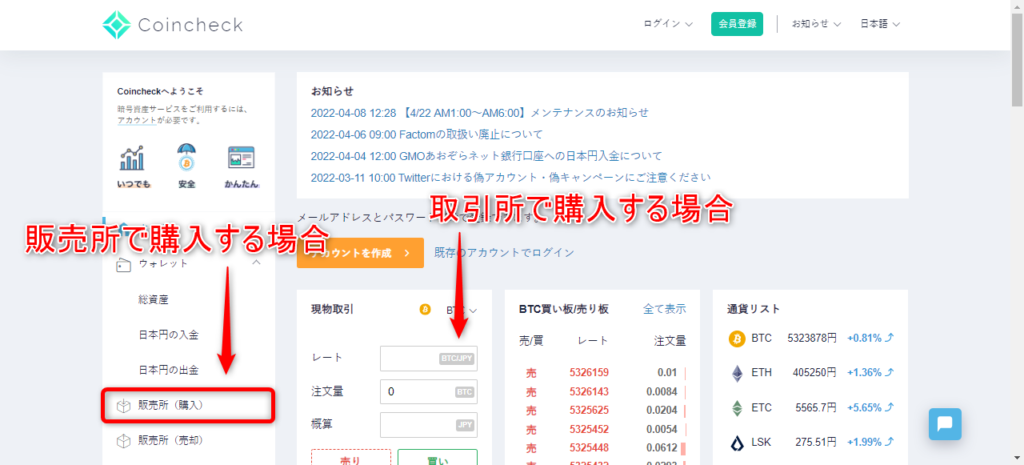Open the GMOあおぞらネット銀行 deposit notice

[x=487, y=156]
